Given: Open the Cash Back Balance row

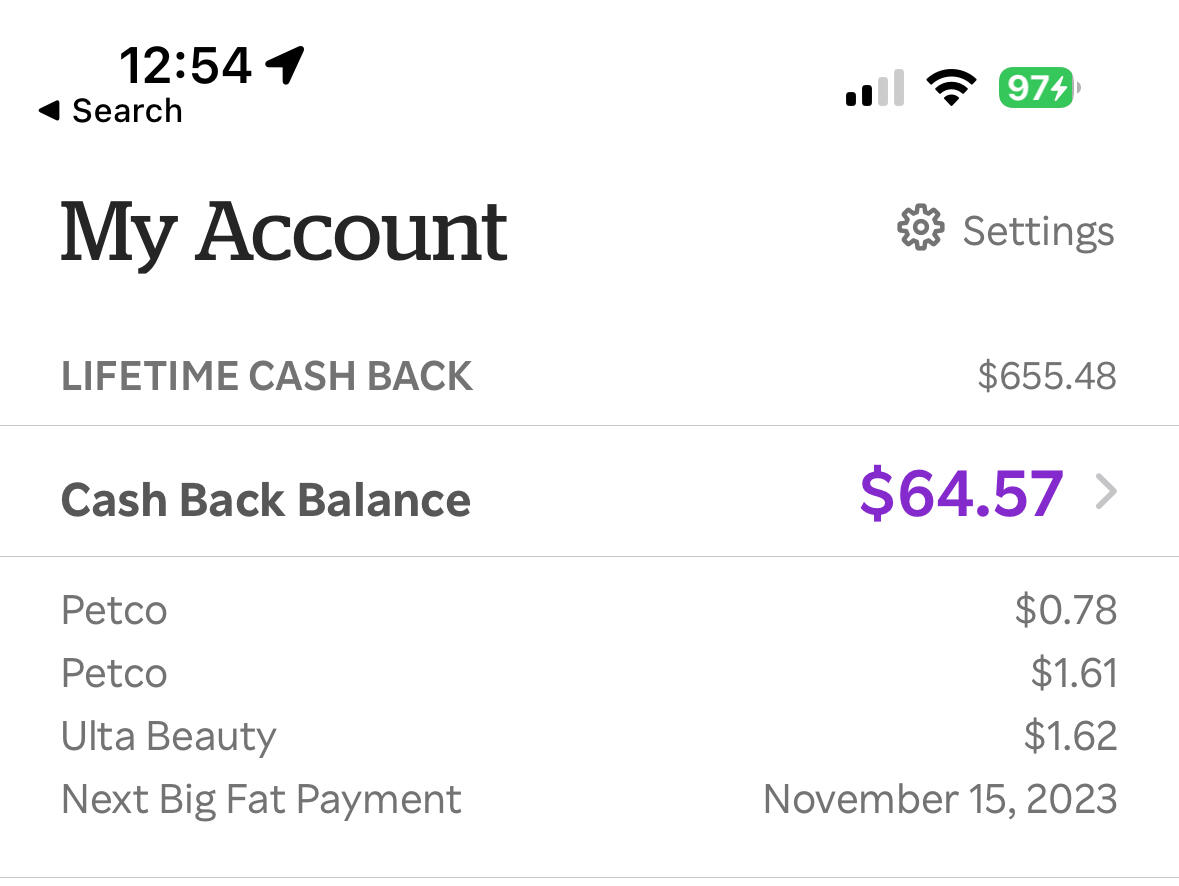Looking at the screenshot, I should pos(590,492).
